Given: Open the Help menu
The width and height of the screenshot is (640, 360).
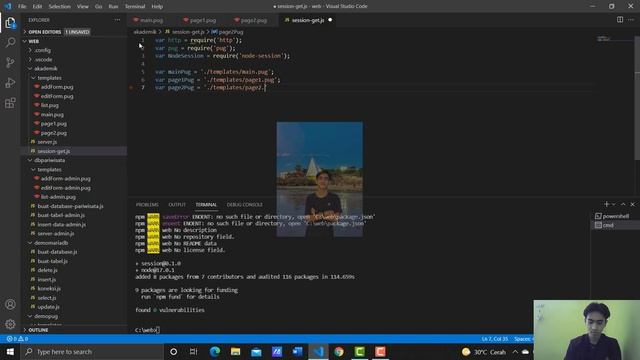Looking at the screenshot, I should [157, 7].
